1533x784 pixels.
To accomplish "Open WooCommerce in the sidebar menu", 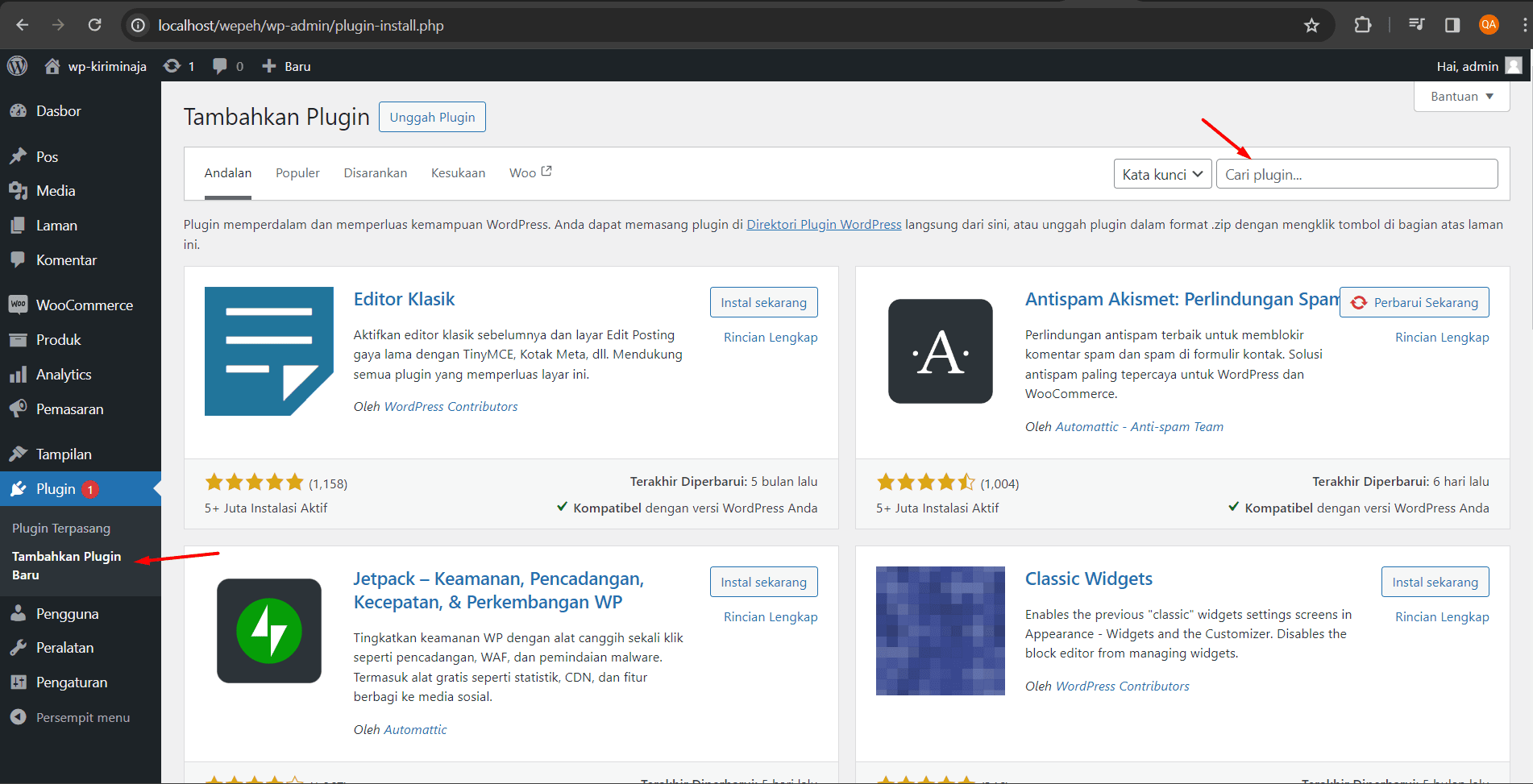I will tap(84, 305).
